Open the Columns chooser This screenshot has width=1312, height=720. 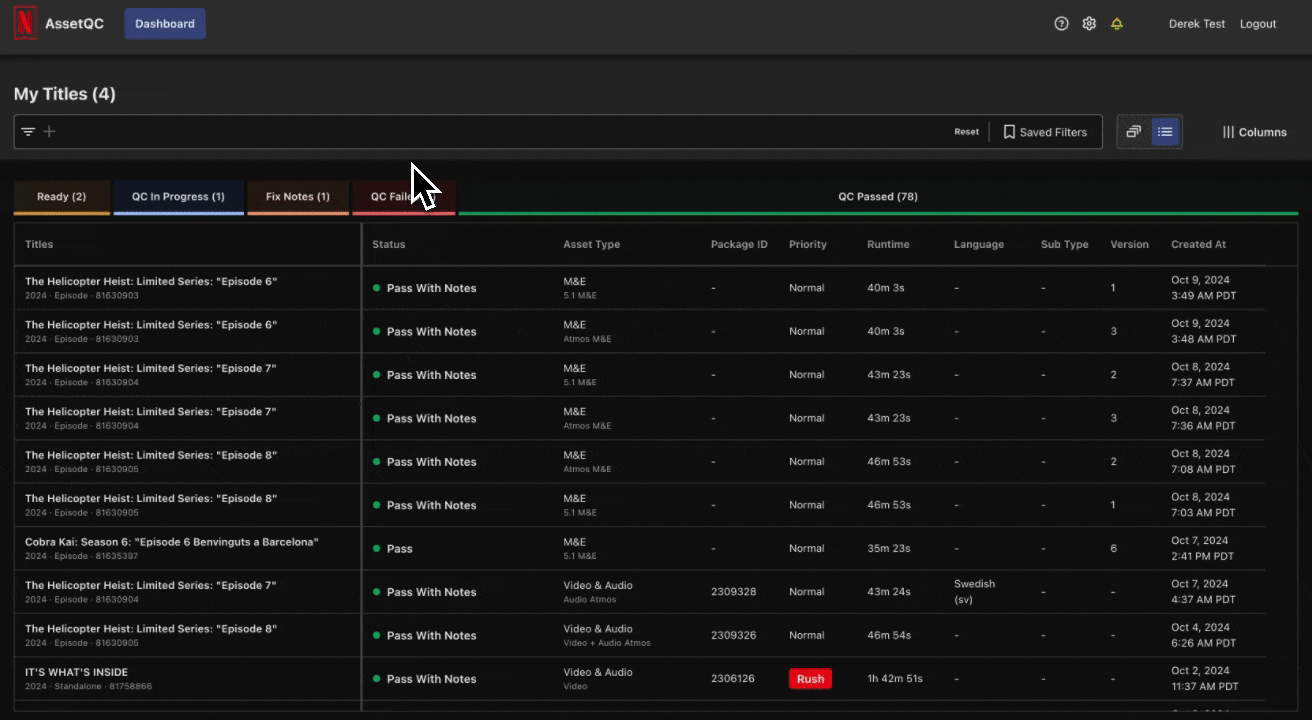(x=1254, y=132)
